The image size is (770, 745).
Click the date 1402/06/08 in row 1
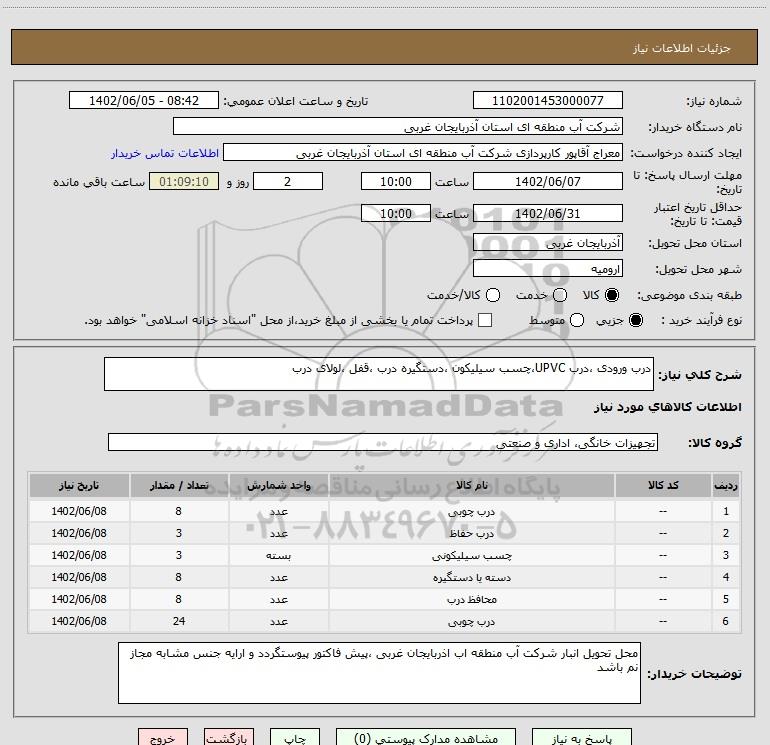point(79,511)
